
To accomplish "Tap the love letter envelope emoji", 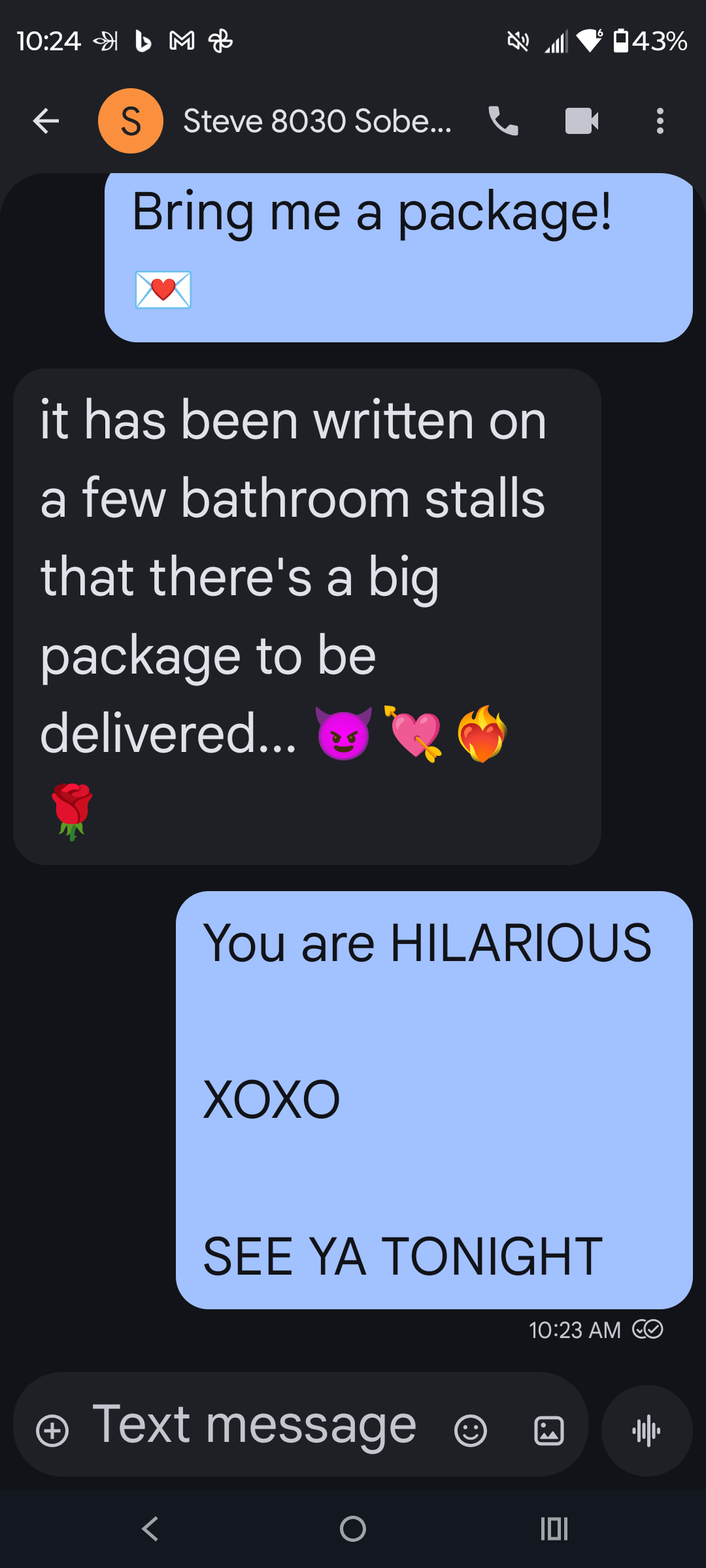I will click(x=163, y=289).
